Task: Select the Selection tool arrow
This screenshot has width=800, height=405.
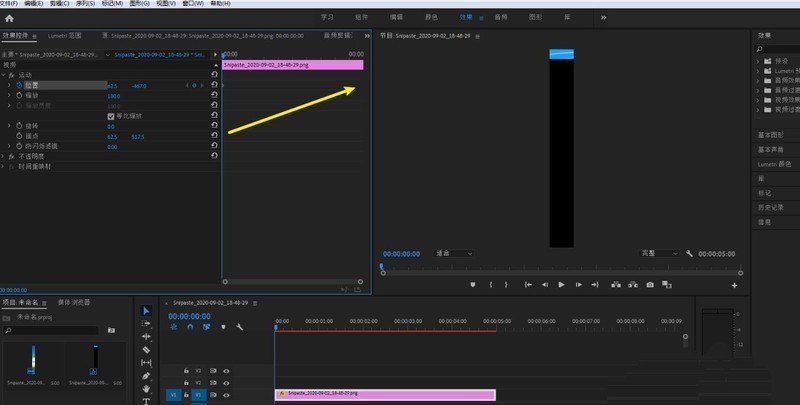Action: pyautogui.click(x=146, y=311)
